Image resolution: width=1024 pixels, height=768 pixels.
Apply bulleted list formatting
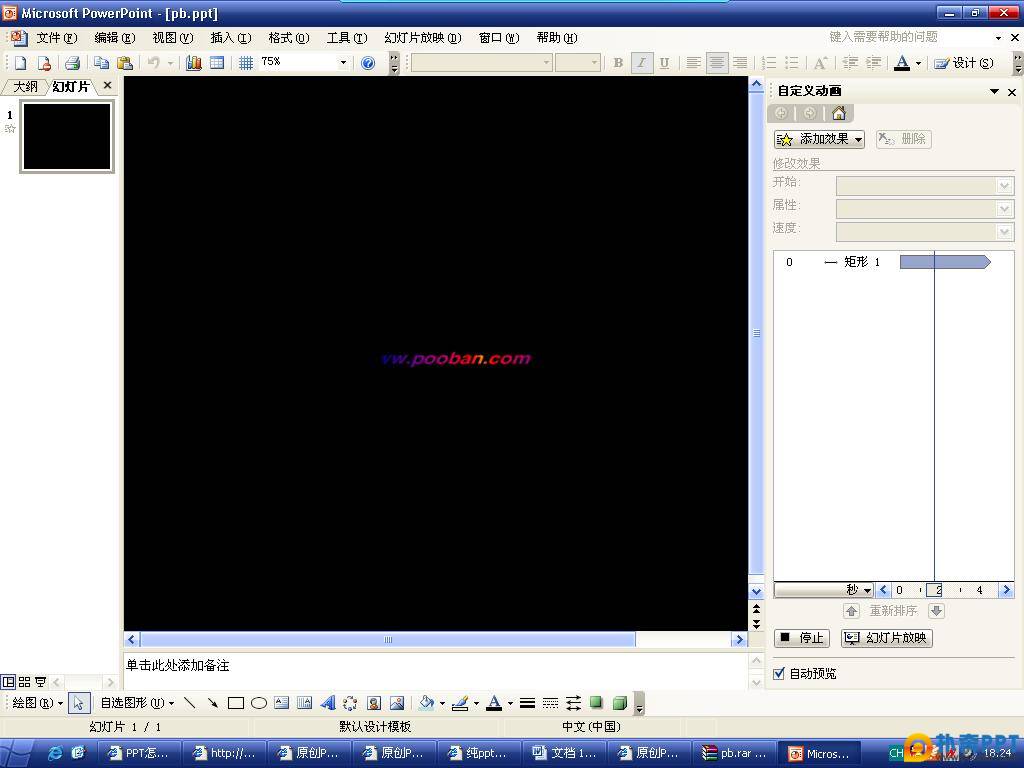pos(792,63)
